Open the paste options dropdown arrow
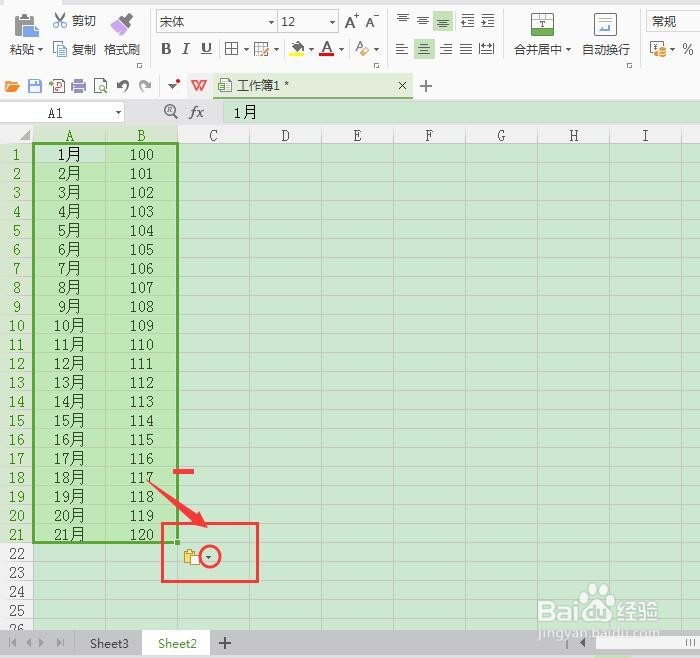The height and width of the screenshot is (658, 700). point(209,557)
